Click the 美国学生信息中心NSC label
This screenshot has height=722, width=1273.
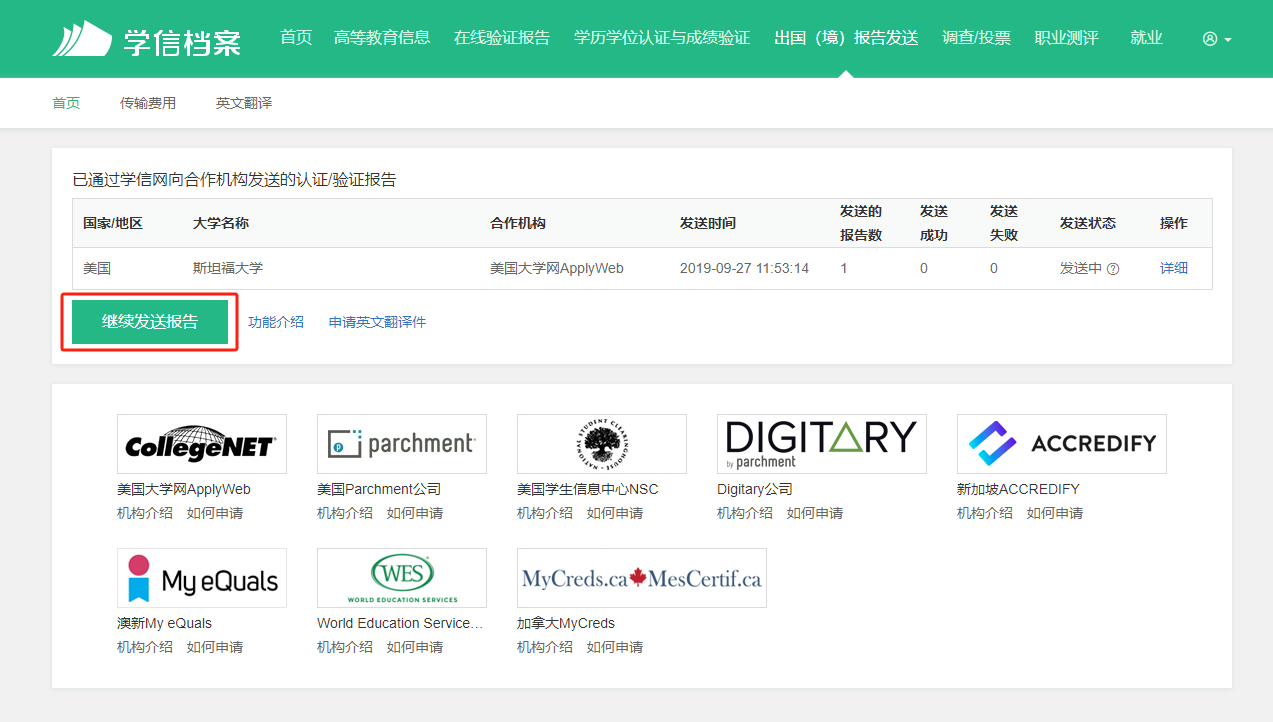588,489
